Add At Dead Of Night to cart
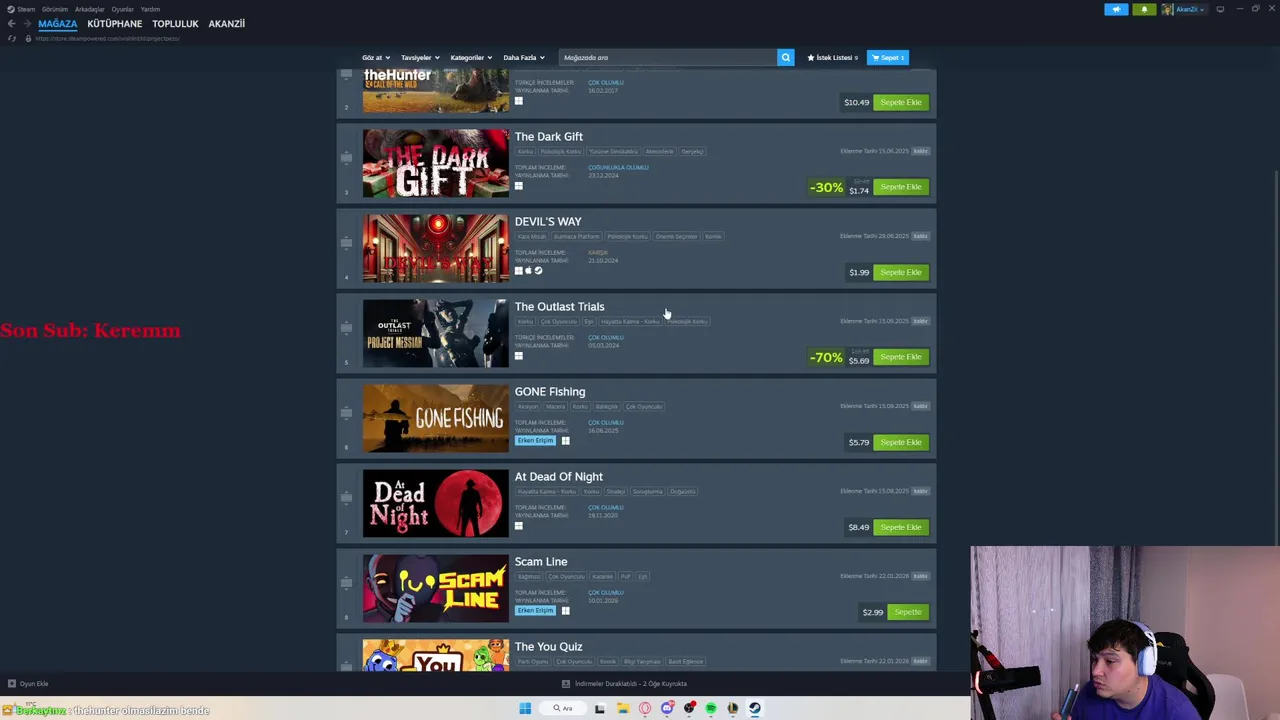 click(901, 527)
